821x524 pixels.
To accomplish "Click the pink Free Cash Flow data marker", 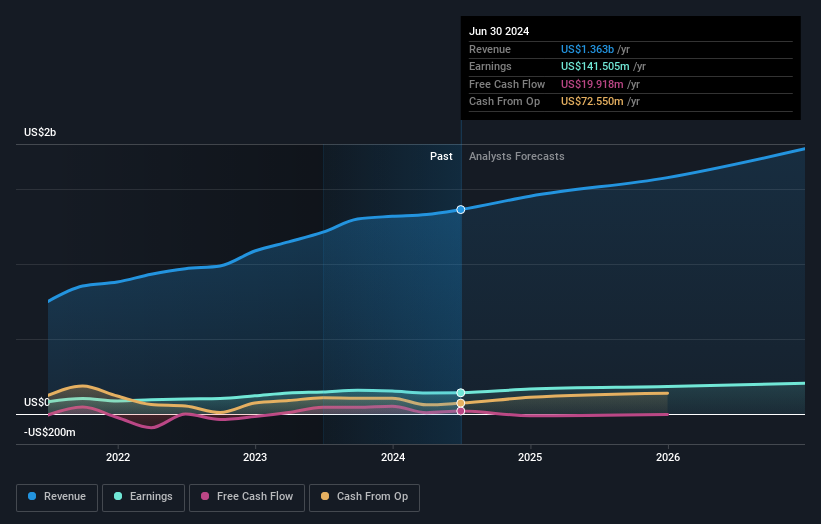I will 461,411.
